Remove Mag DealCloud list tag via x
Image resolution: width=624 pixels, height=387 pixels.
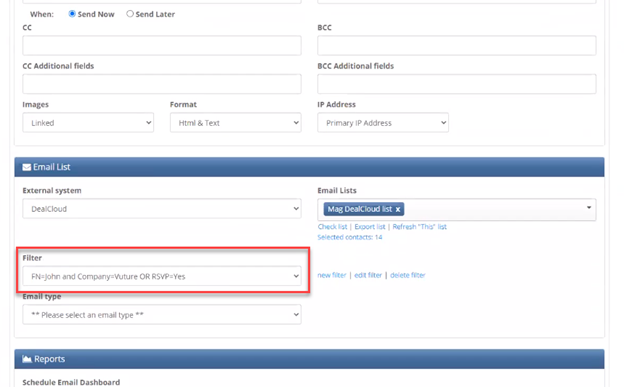[398, 209]
